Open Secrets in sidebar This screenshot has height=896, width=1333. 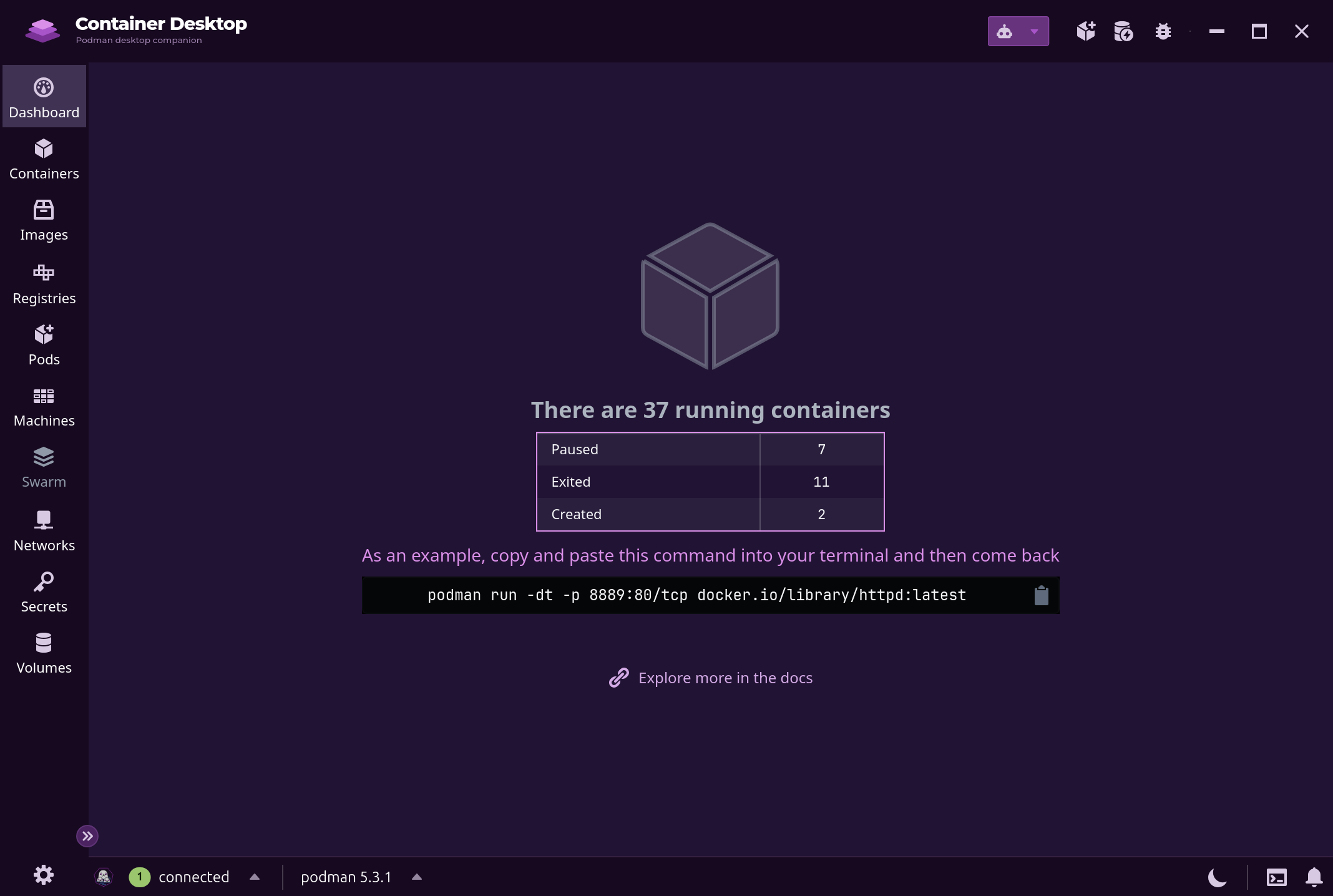(x=44, y=591)
